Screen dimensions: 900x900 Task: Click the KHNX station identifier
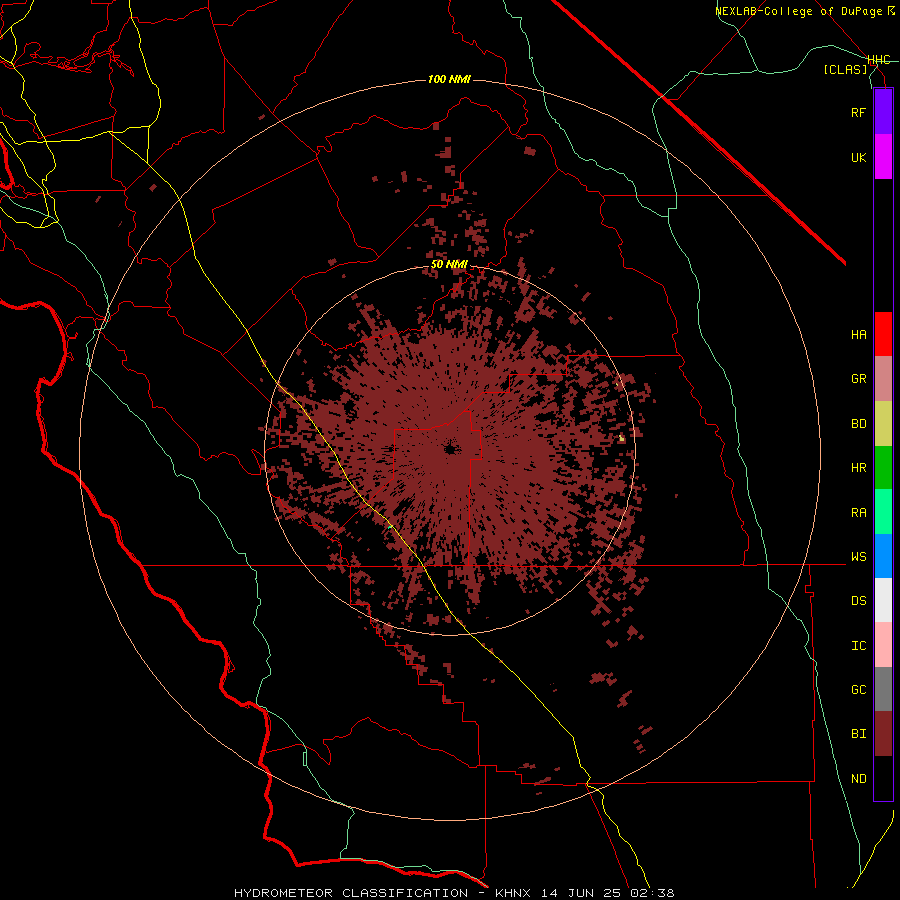tap(513, 893)
